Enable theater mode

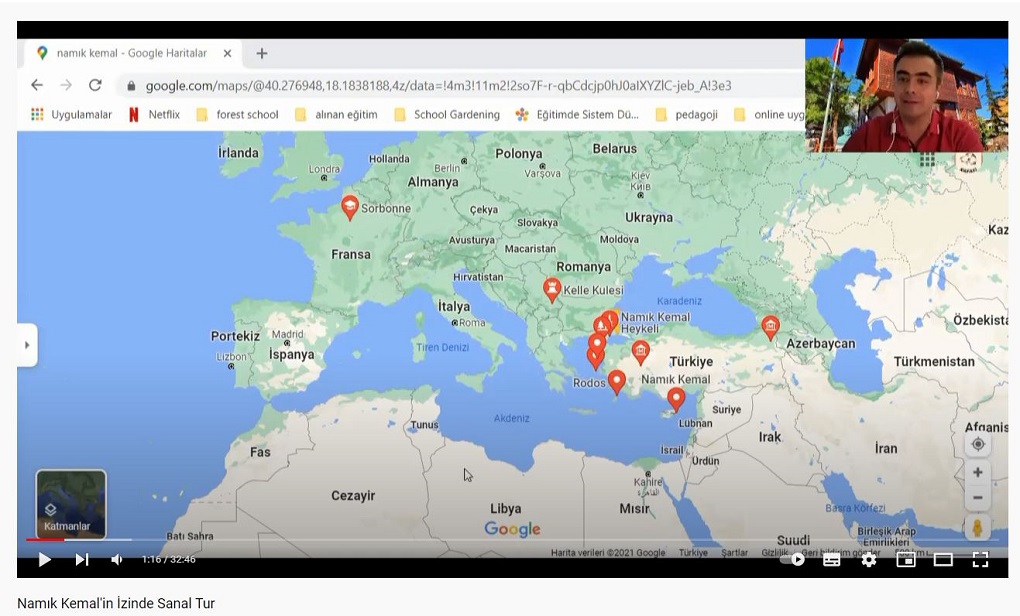pyautogui.click(x=943, y=559)
